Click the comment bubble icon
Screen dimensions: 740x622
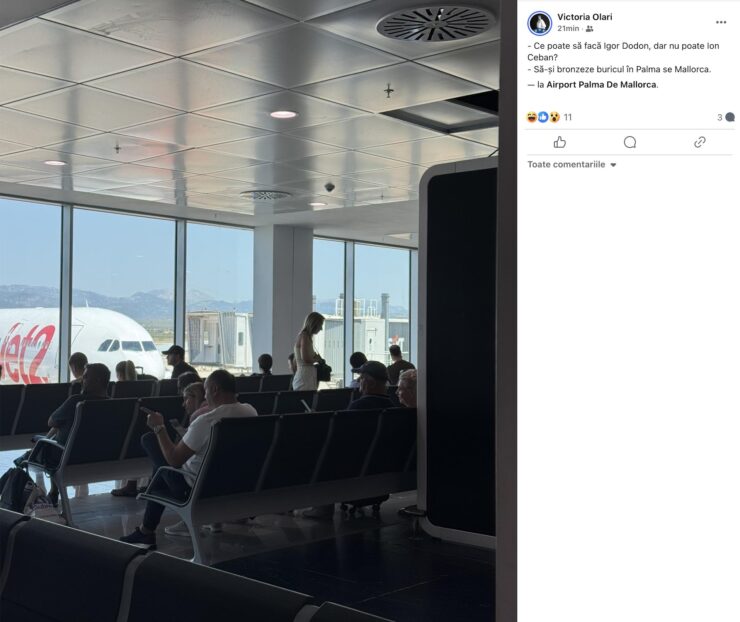pyautogui.click(x=630, y=142)
